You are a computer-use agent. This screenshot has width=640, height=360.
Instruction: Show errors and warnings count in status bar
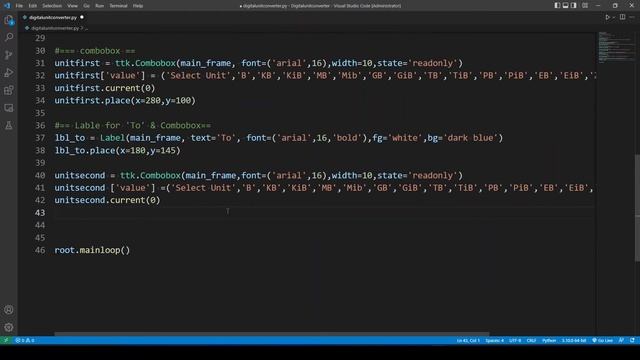click(25, 340)
